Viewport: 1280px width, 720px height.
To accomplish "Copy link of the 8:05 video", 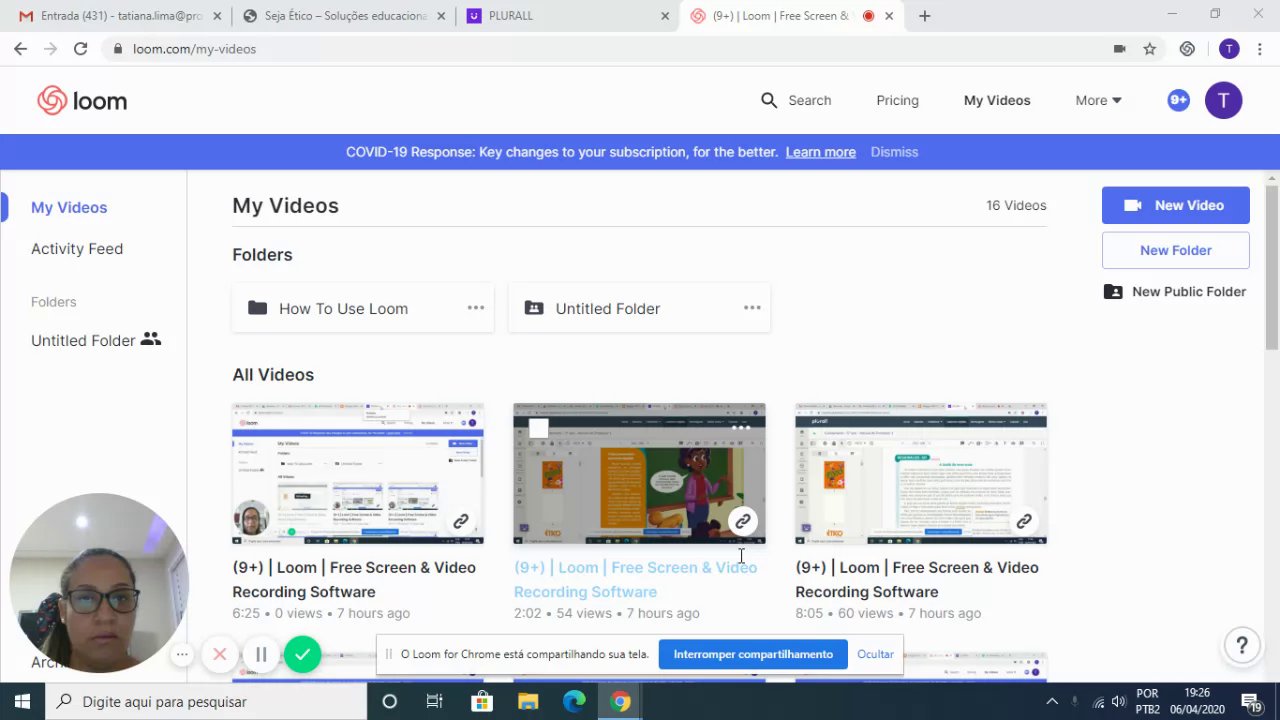I will (x=1024, y=521).
